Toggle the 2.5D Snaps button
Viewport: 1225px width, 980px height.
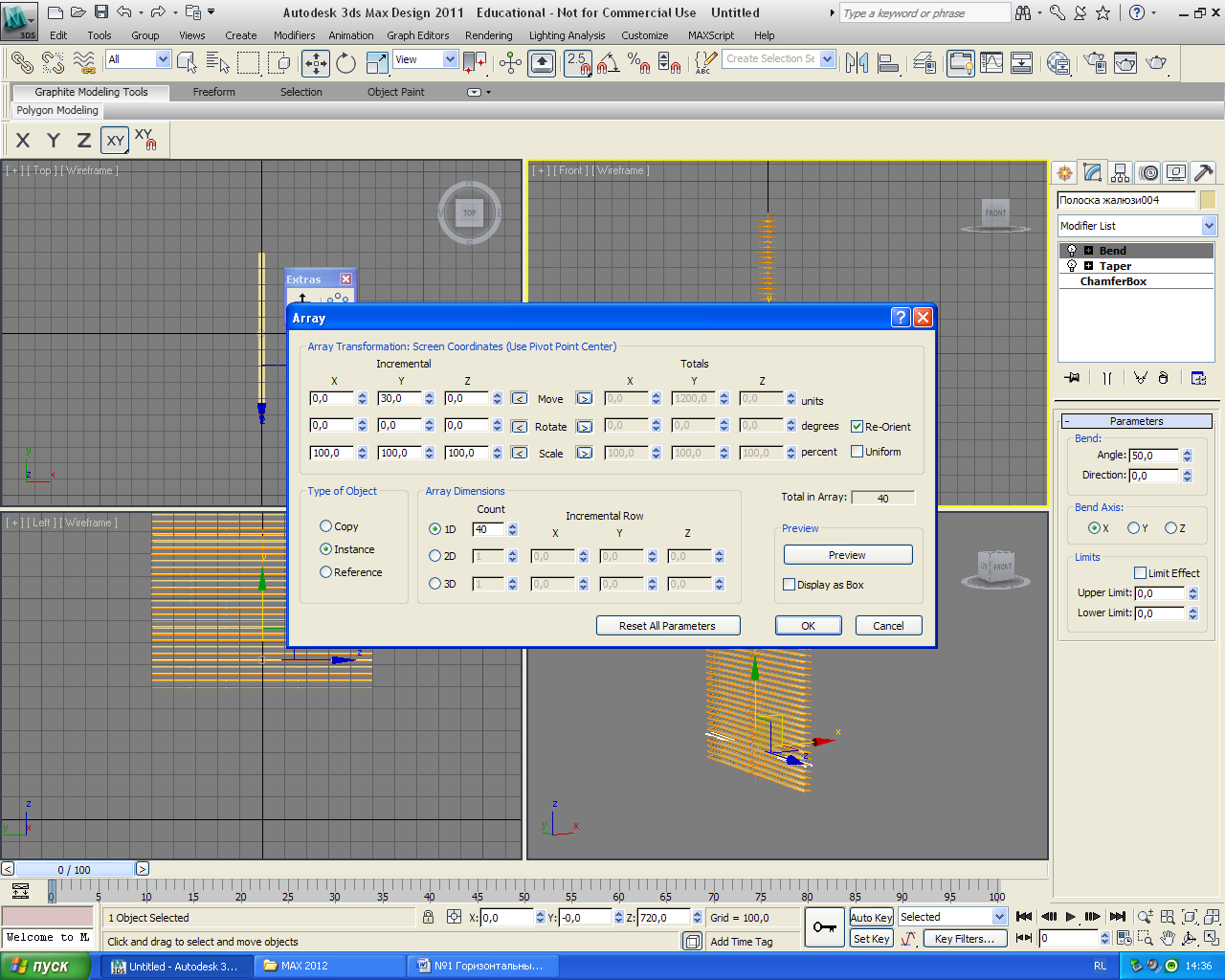click(x=577, y=63)
